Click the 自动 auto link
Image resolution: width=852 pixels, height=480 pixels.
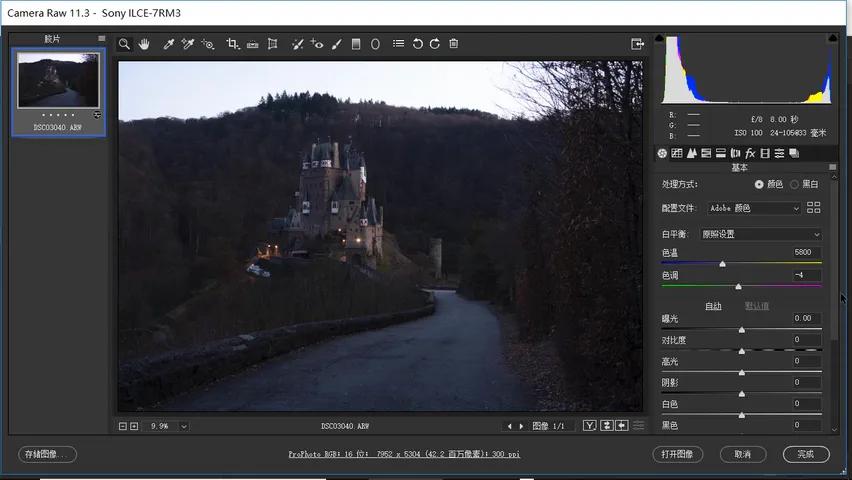click(713, 306)
